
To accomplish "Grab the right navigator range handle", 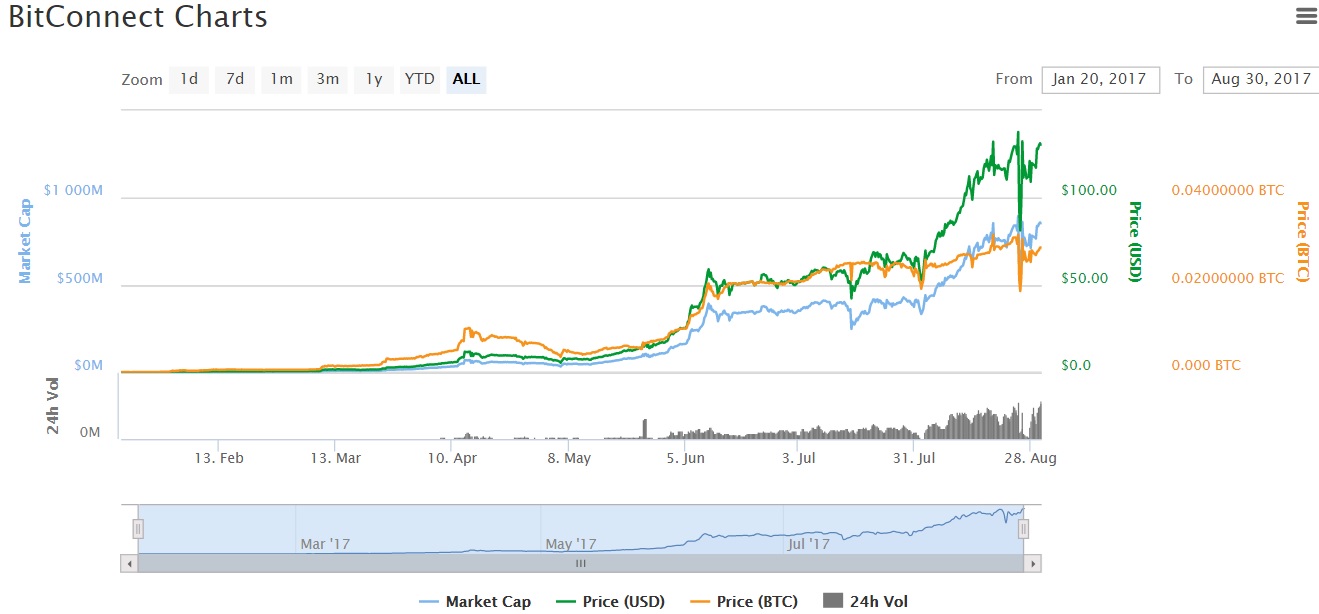I will [1023, 529].
